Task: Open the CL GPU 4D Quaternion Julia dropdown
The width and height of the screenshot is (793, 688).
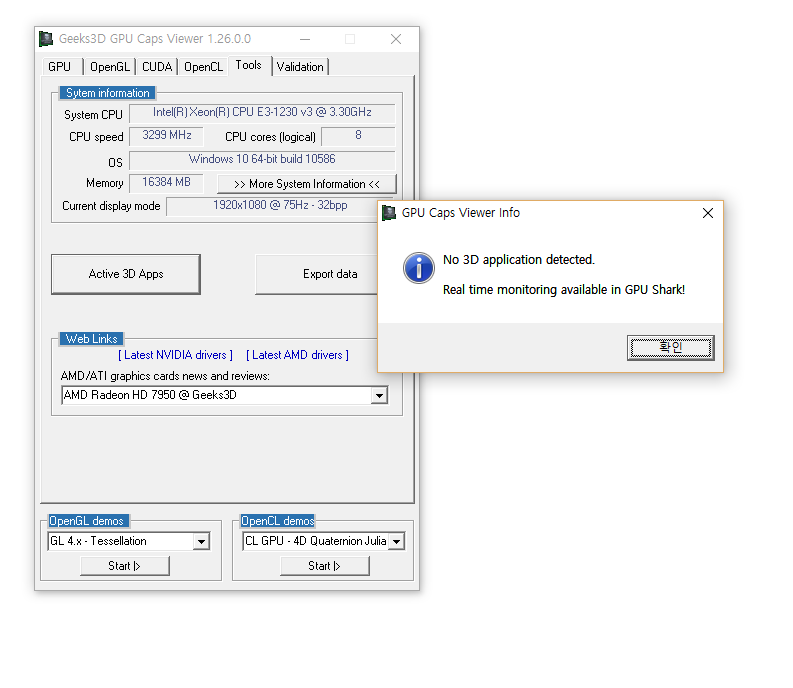Action: 396,542
